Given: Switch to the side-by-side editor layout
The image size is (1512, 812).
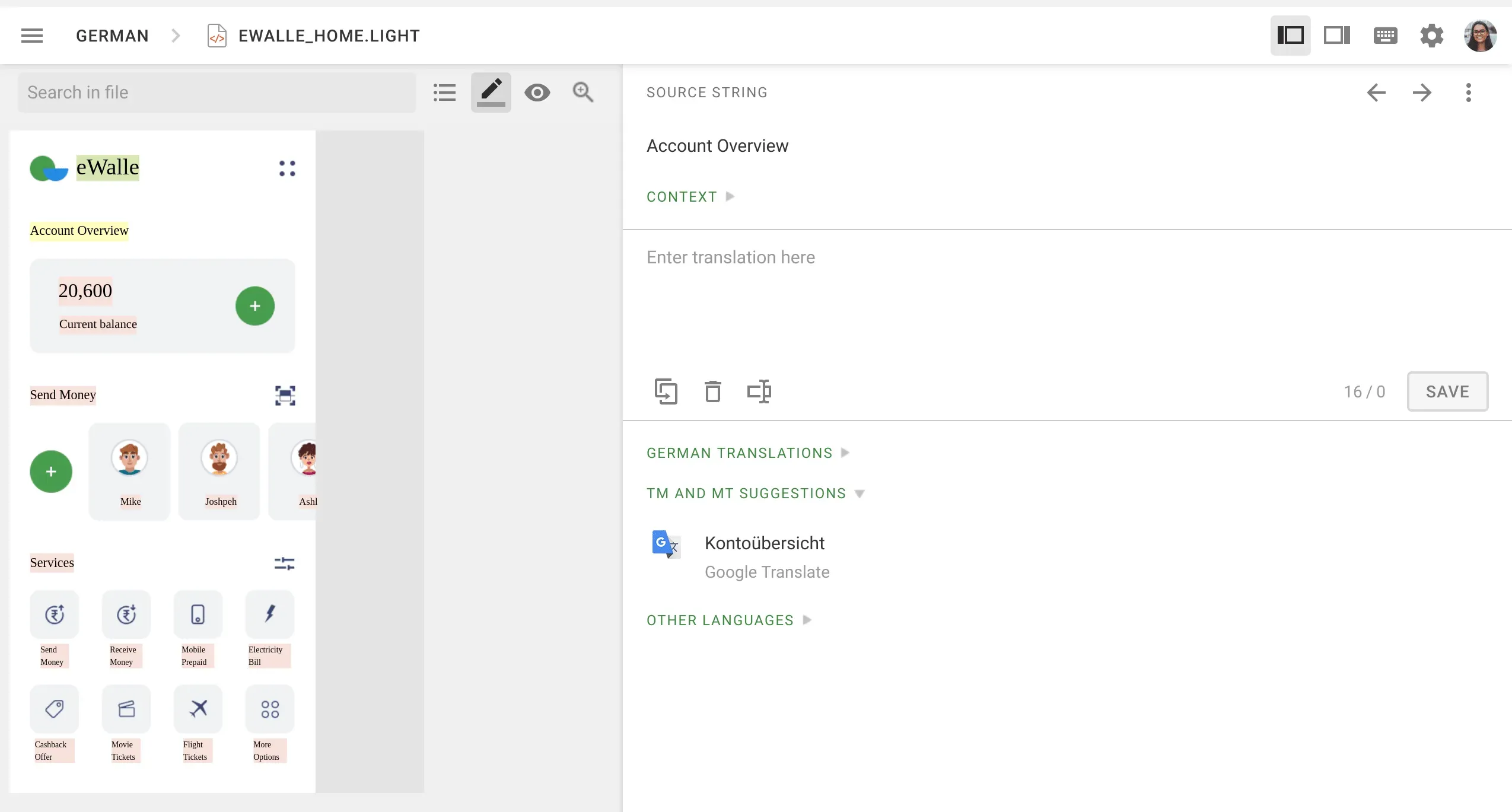Looking at the screenshot, I should point(1337,36).
